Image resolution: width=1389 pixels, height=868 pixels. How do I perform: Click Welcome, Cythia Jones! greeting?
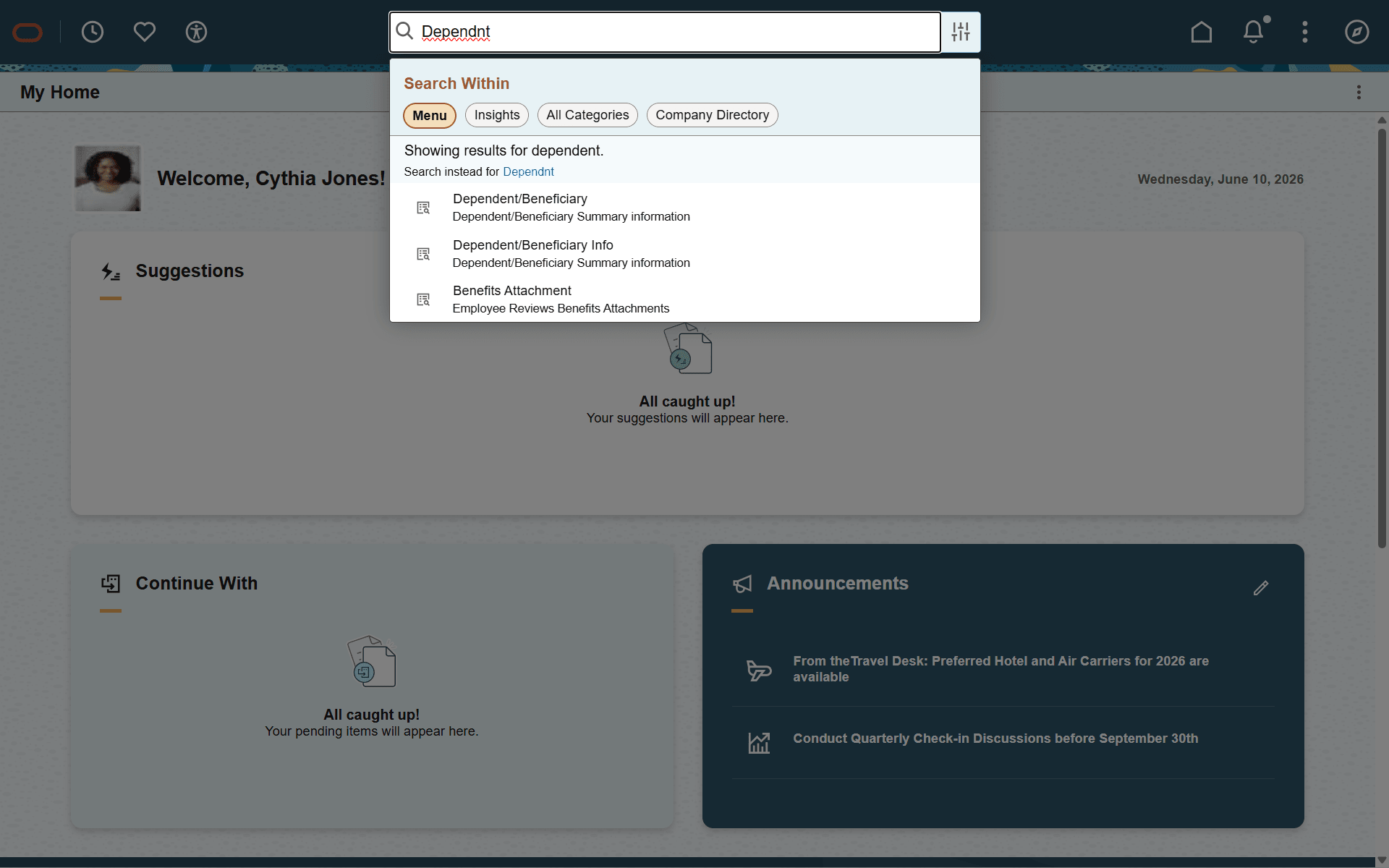[271, 178]
